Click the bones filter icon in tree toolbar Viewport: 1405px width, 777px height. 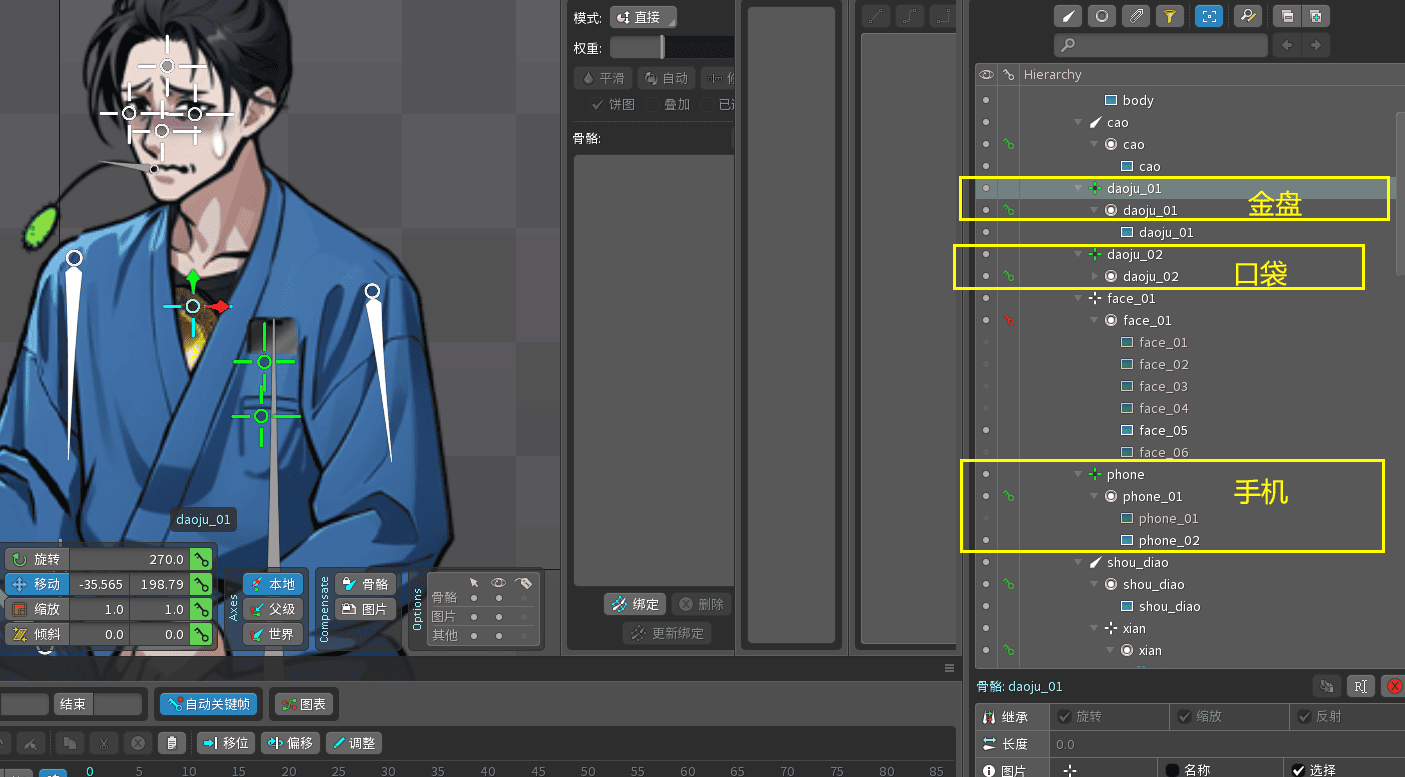1069,16
